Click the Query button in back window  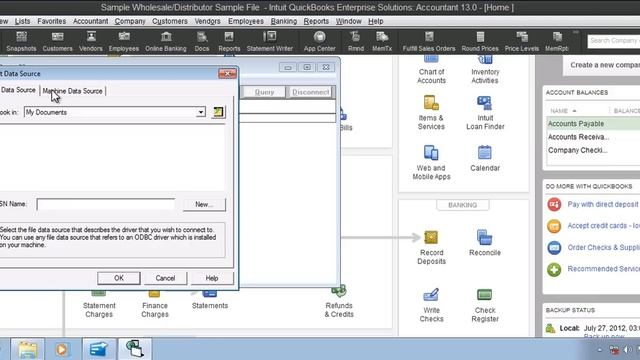[264, 92]
